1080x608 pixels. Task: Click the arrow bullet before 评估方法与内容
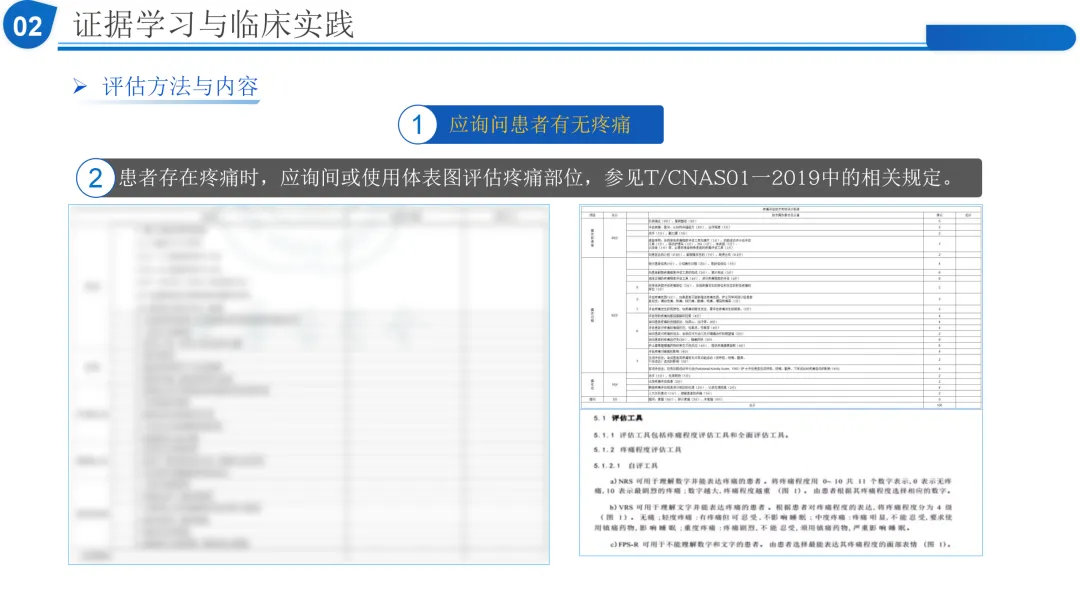(81, 87)
